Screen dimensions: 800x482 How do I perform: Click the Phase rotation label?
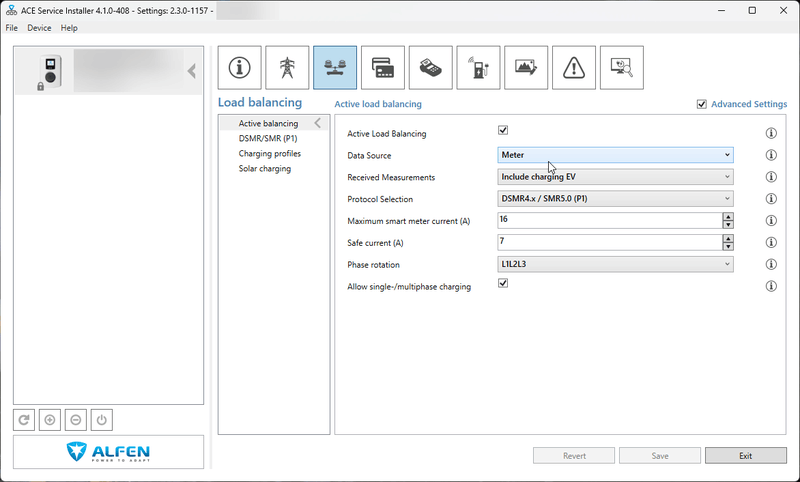pyautogui.click(x=373, y=265)
